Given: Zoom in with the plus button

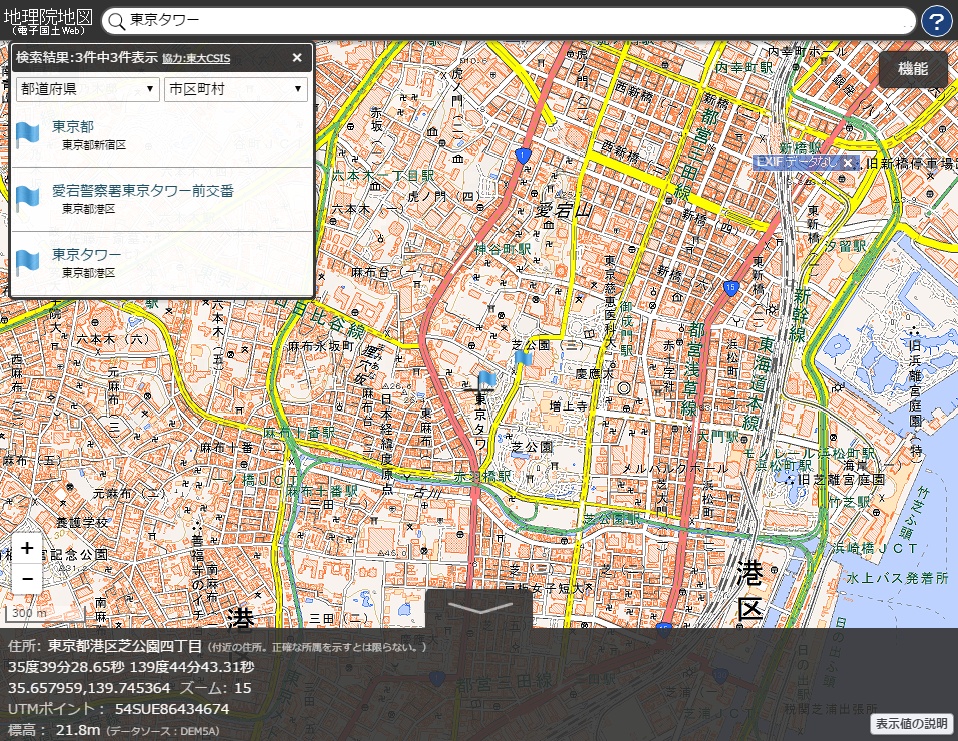Looking at the screenshot, I should [27, 548].
